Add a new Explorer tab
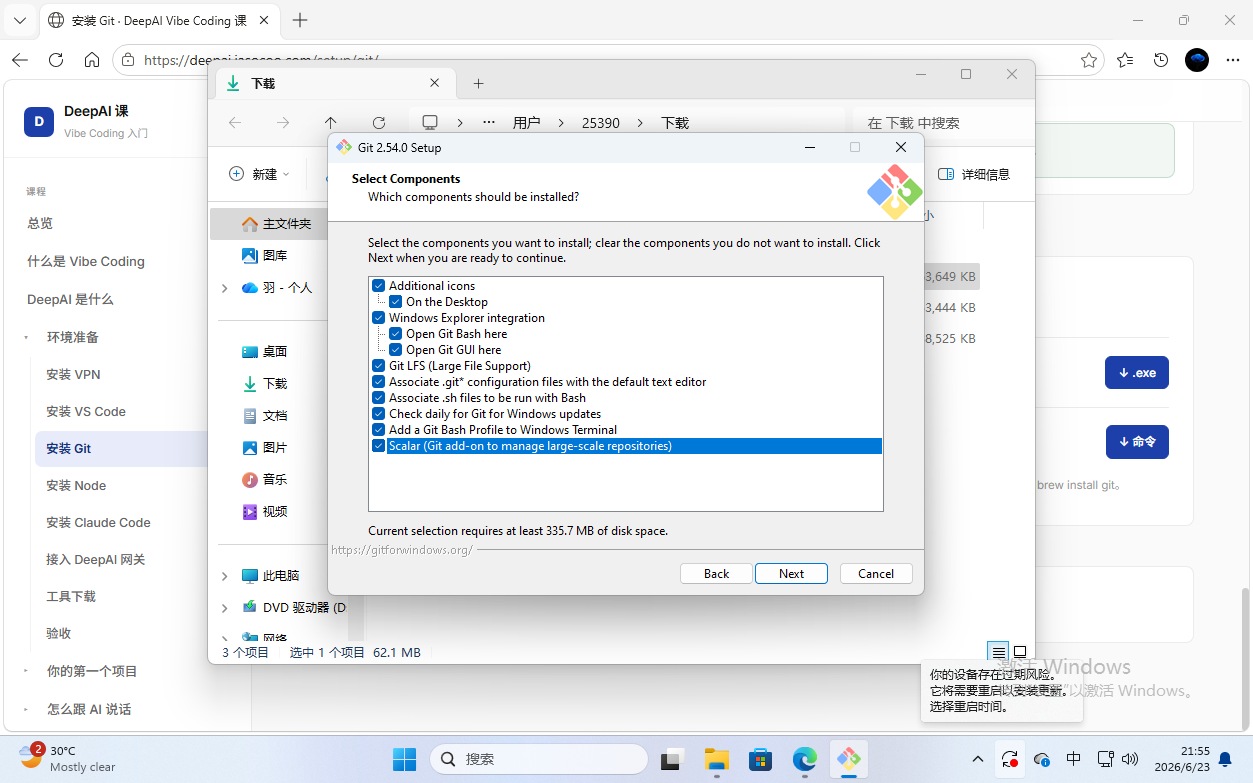 coord(478,84)
